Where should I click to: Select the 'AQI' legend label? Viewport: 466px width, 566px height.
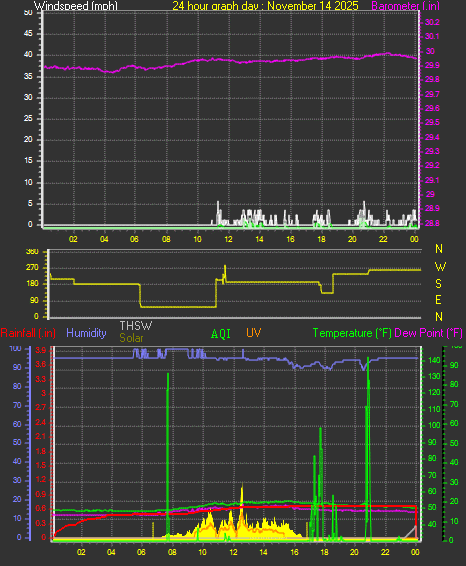(x=221, y=334)
